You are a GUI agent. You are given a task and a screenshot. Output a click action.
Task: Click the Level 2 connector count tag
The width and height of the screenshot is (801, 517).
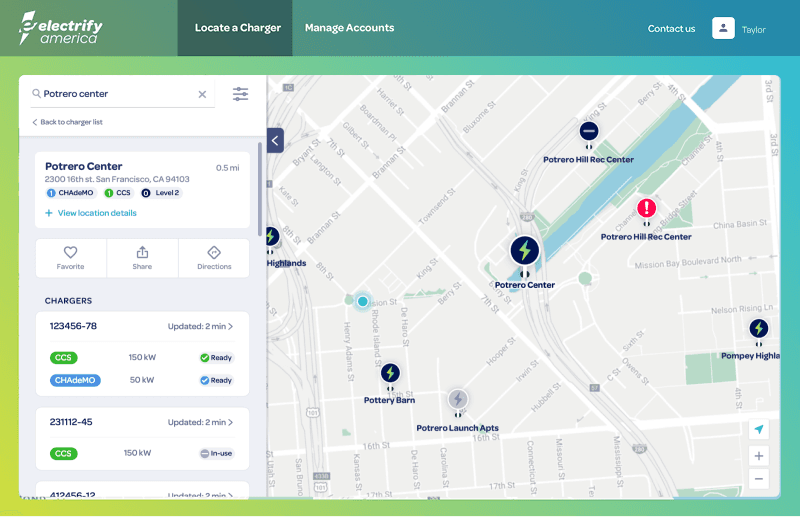coord(161,193)
